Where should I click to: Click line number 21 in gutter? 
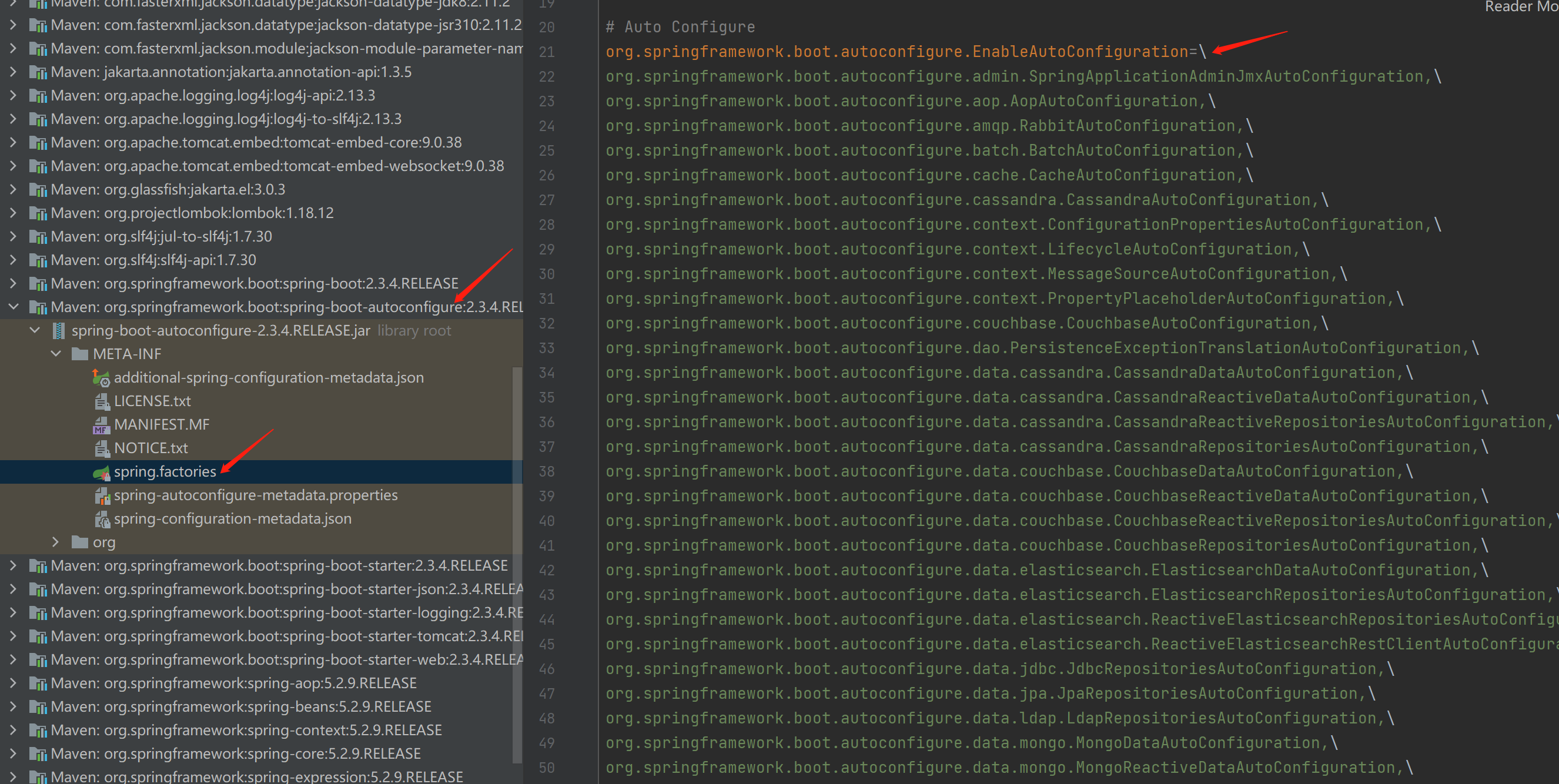pos(547,52)
